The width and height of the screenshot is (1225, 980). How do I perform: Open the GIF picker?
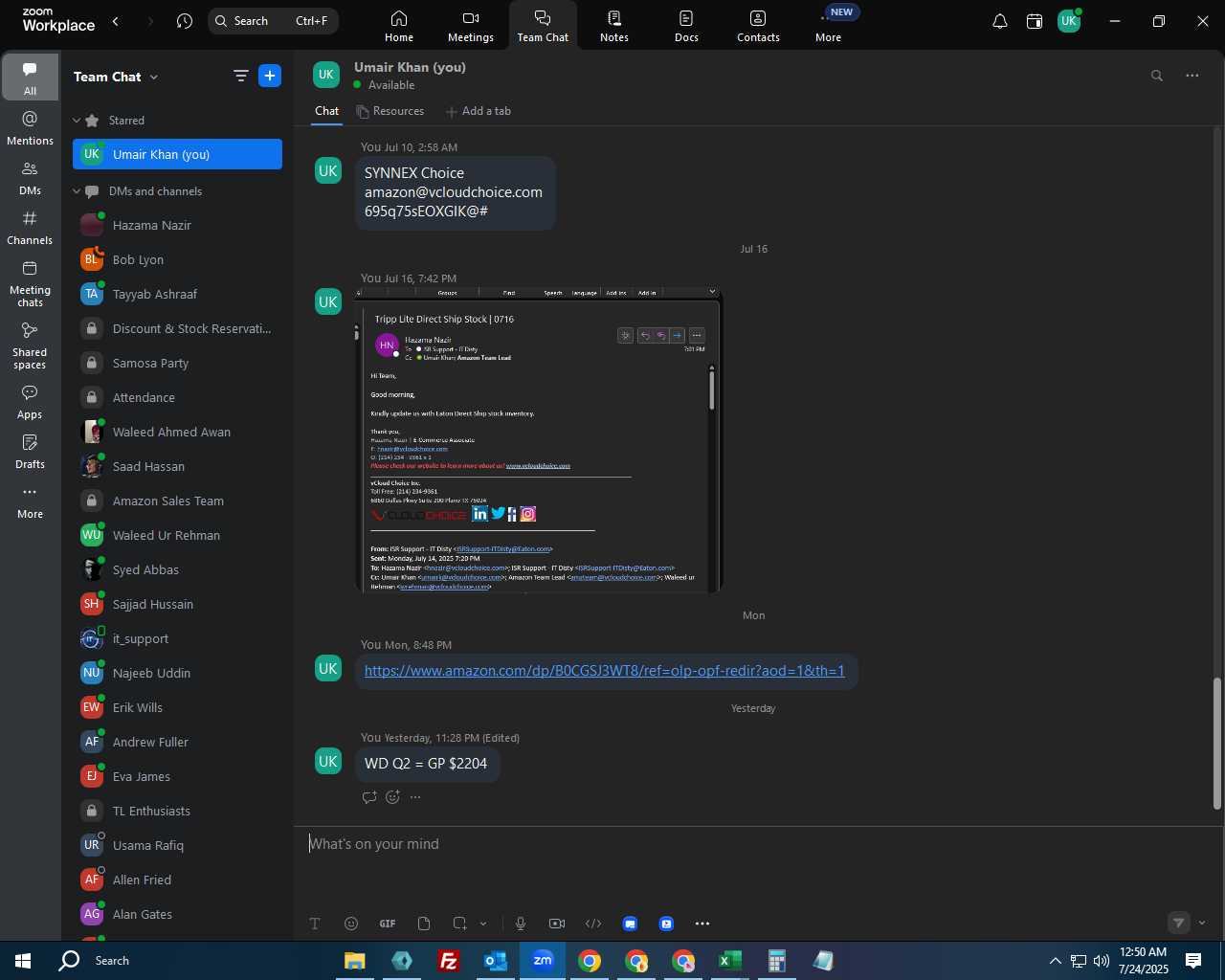(x=388, y=924)
